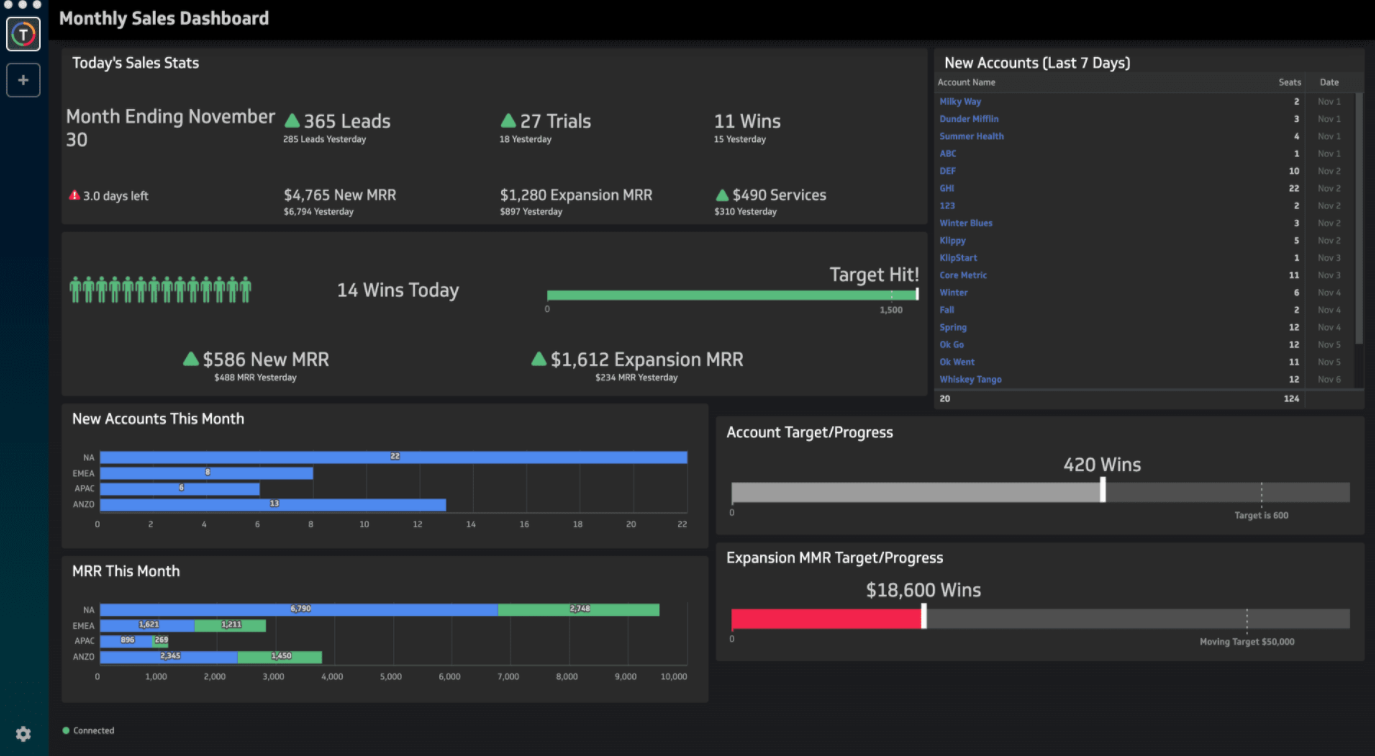1375x756 pixels.
Task: Click the New Accounts table vertical scrollbar
Action: pyautogui.click(x=1359, y=220)
